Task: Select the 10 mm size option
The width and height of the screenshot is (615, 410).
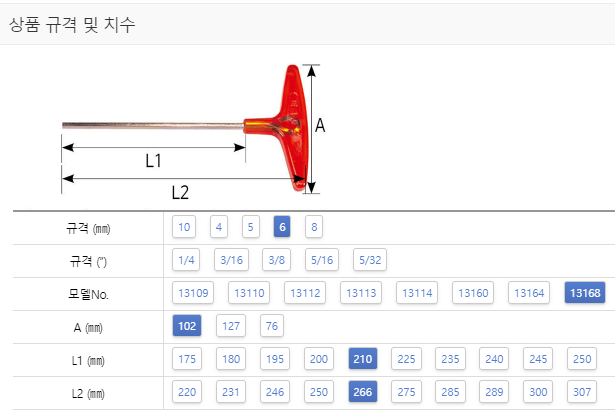Action: [184, 227]
